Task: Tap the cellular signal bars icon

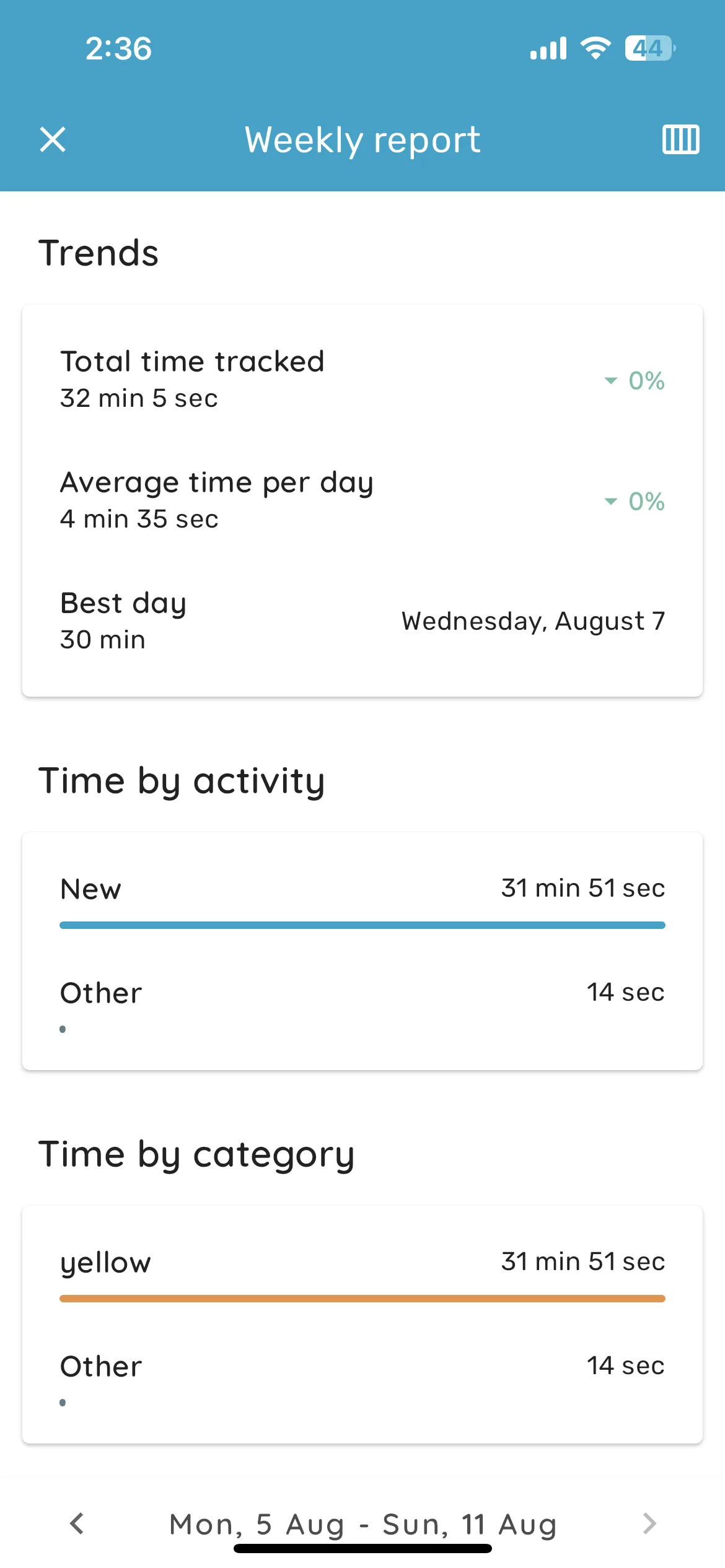Action: click(548, 48)
